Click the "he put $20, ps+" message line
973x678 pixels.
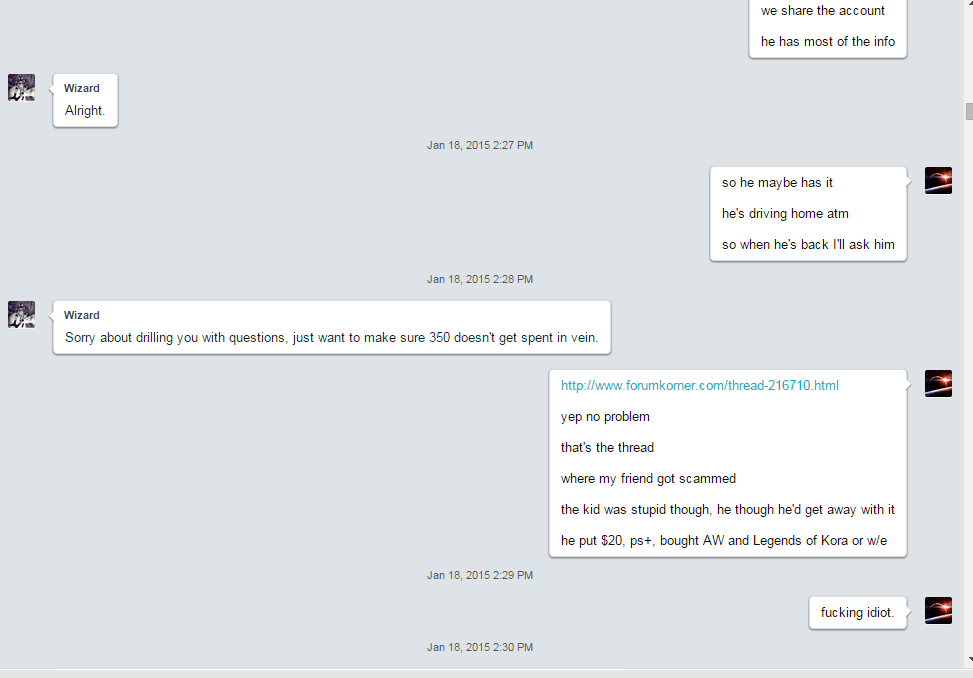[x=724, y=541]
